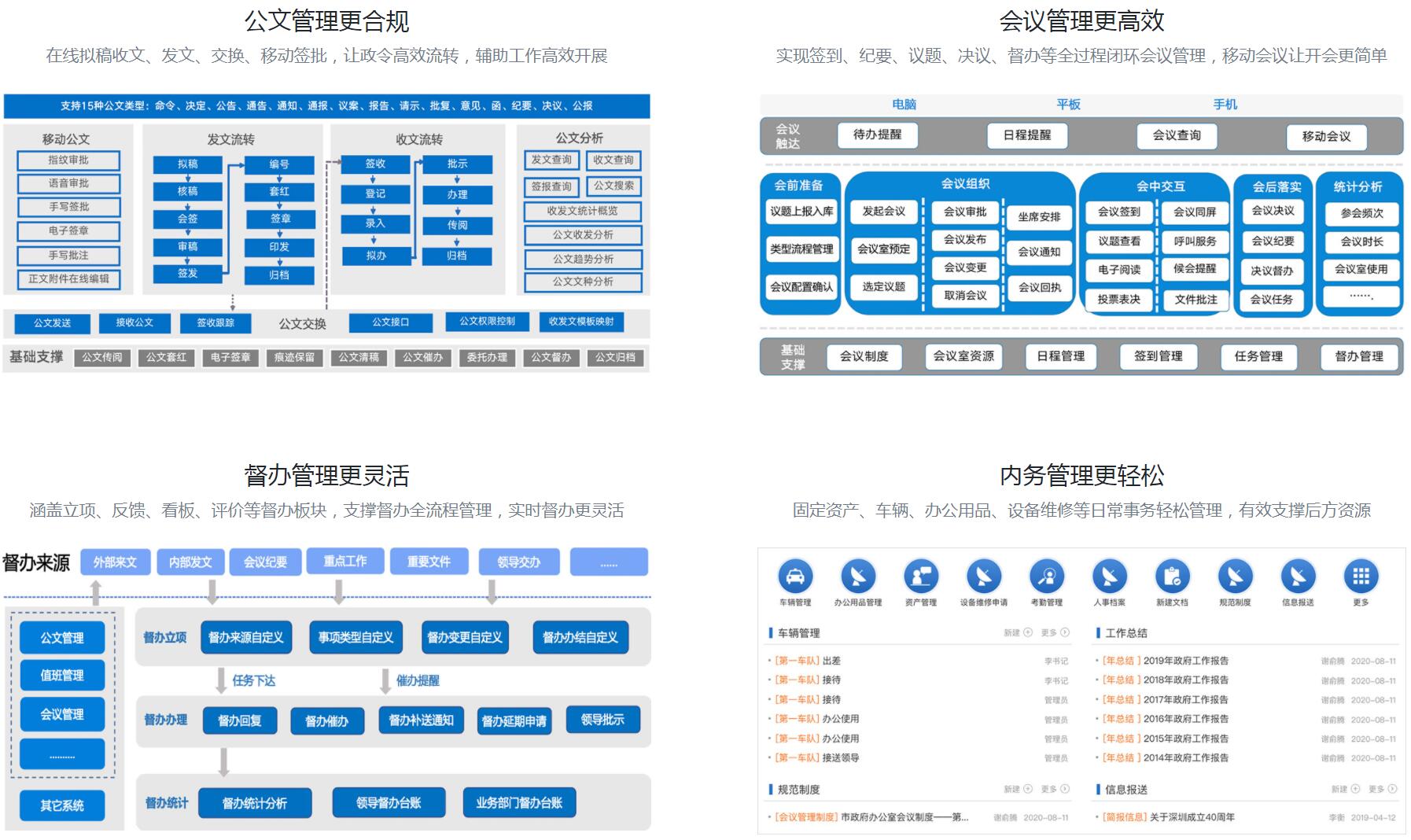Open 2019年政府工作报告 entry

pos(1185,661)
